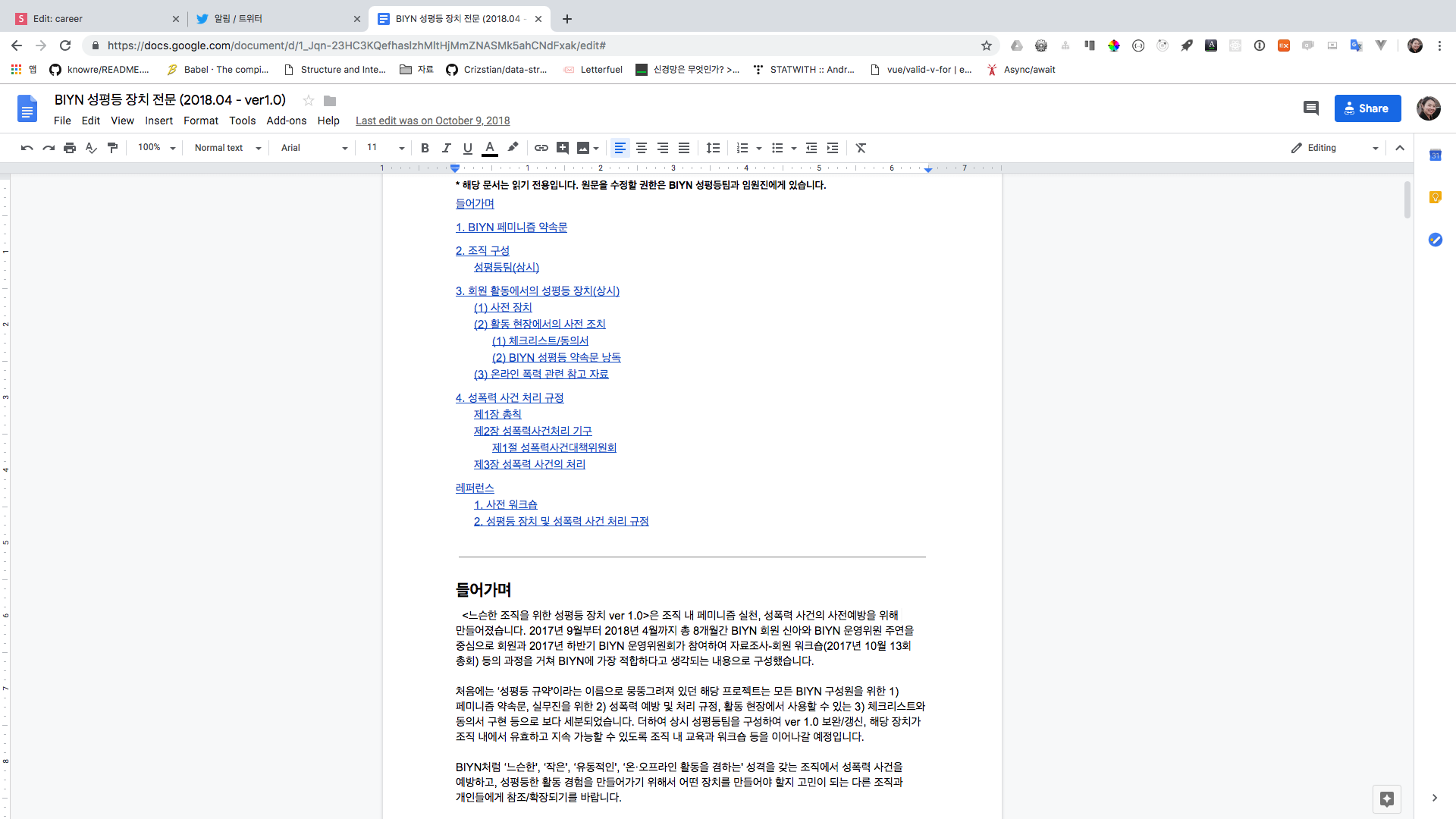The width and height of the screenshot is (1456, 819).
Task: Open the Format menu
Action: (x=200, y=121)
